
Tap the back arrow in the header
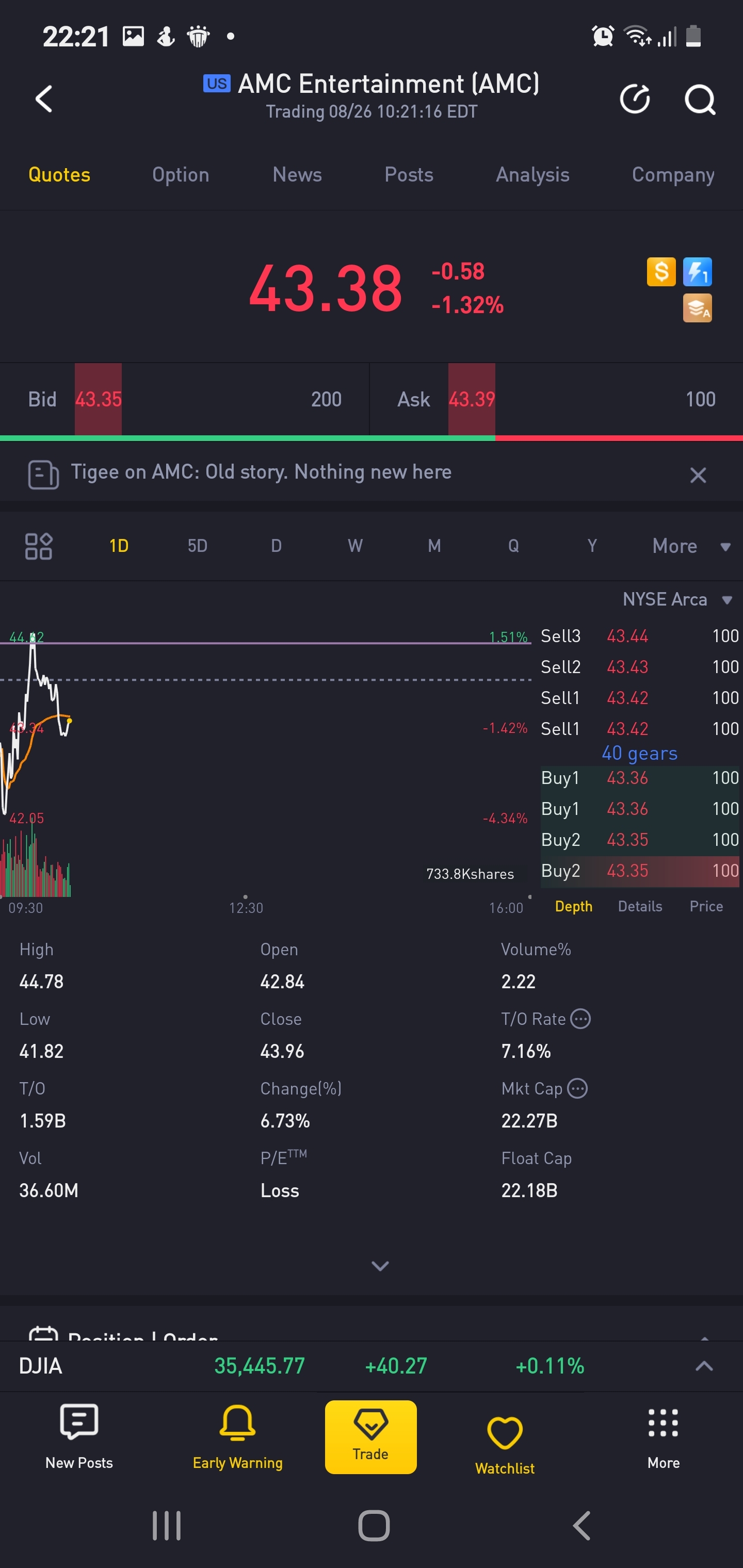tap(44, 99)
